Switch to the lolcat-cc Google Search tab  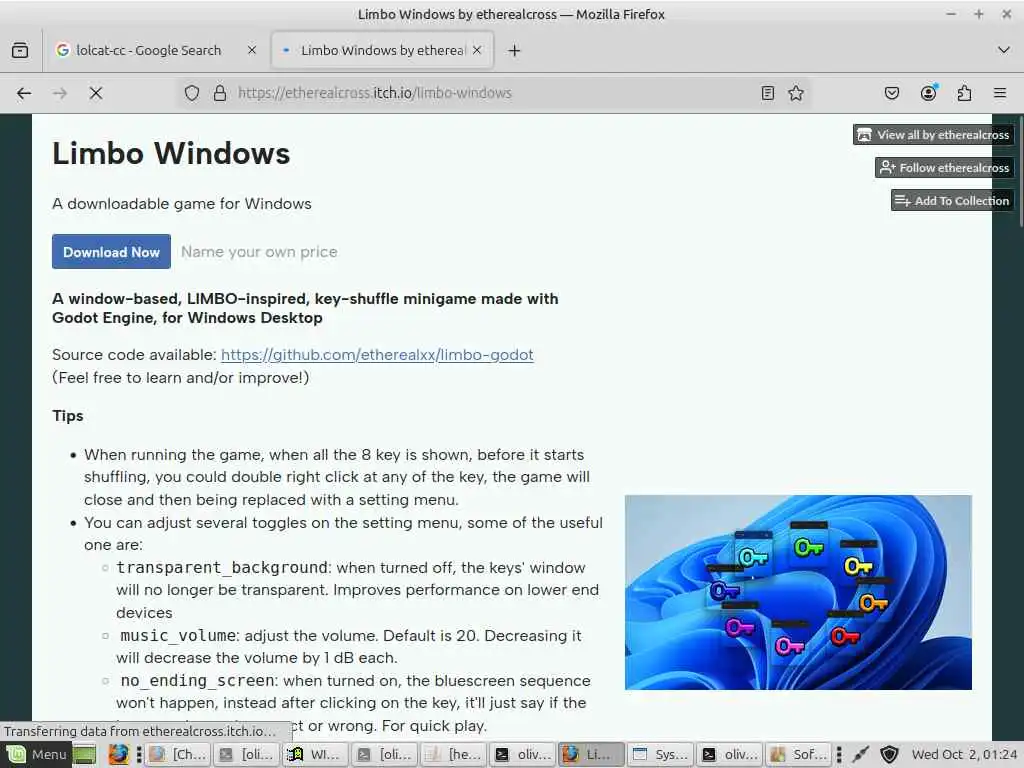click(x=148, y=50)
